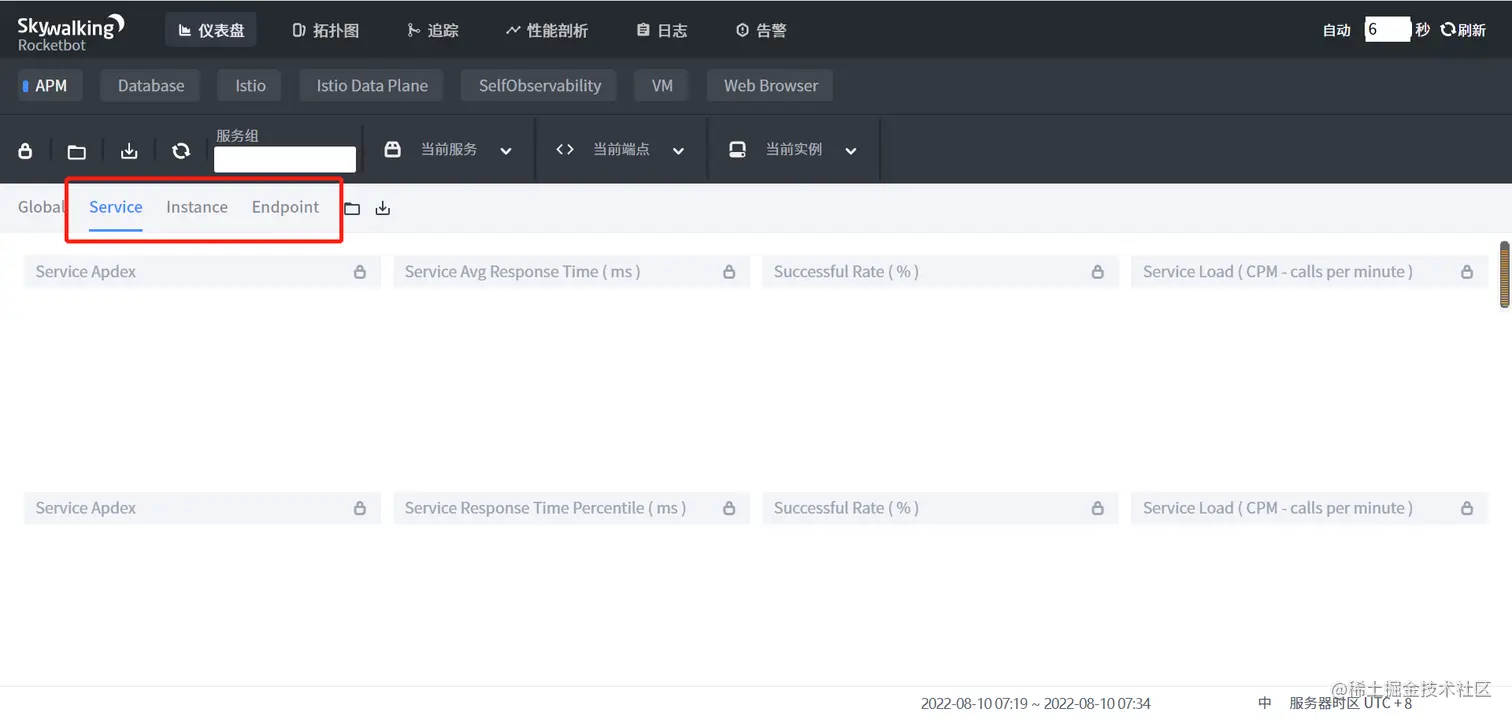1512x720 pixels.
Task: Toggle 自动 auto refresh
Action: [1337, 30]
